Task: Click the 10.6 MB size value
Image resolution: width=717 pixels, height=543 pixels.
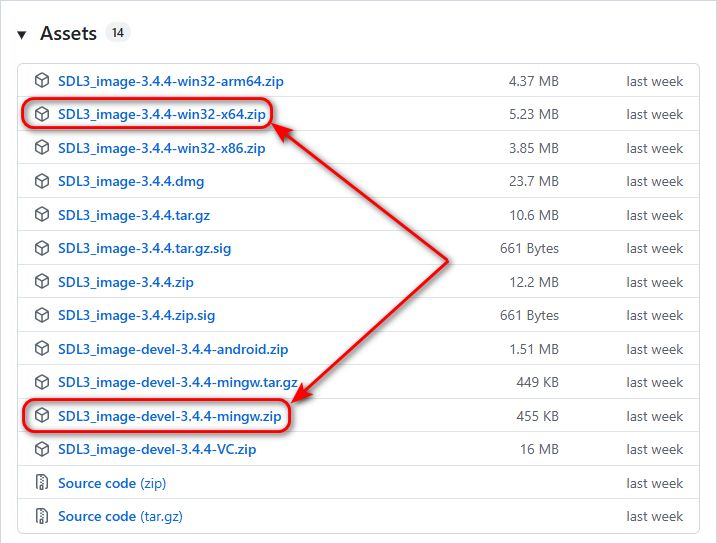Action: coord(534,215)
